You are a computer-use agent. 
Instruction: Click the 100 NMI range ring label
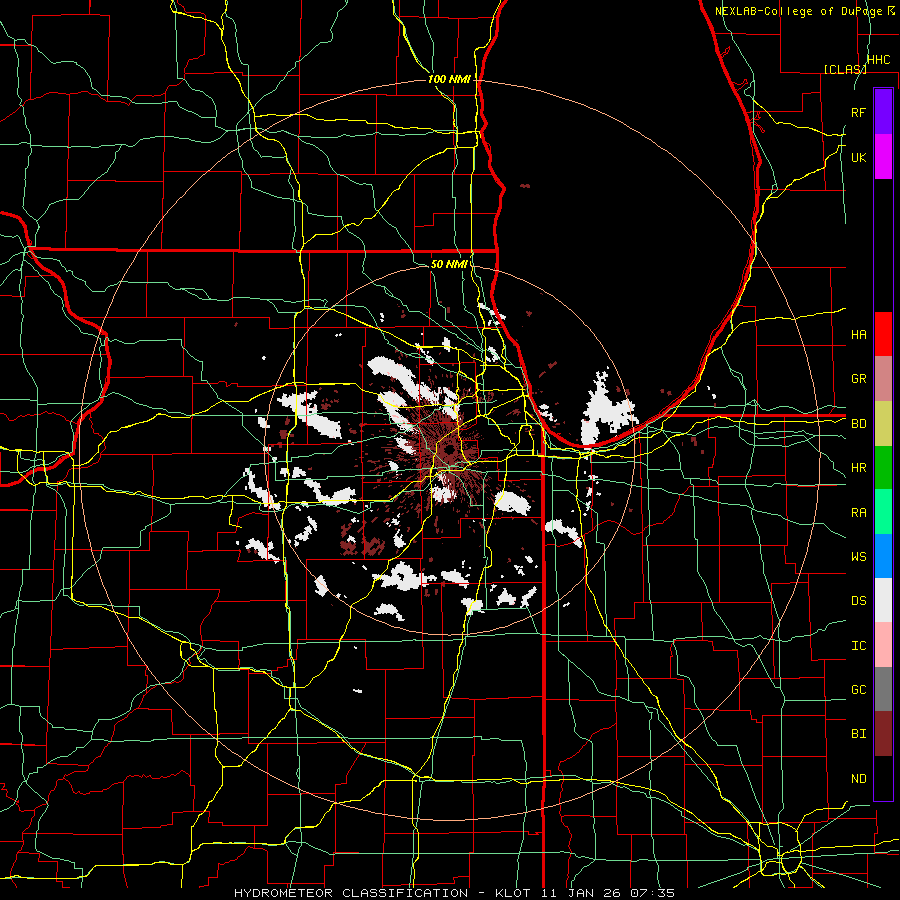[449, 79]
